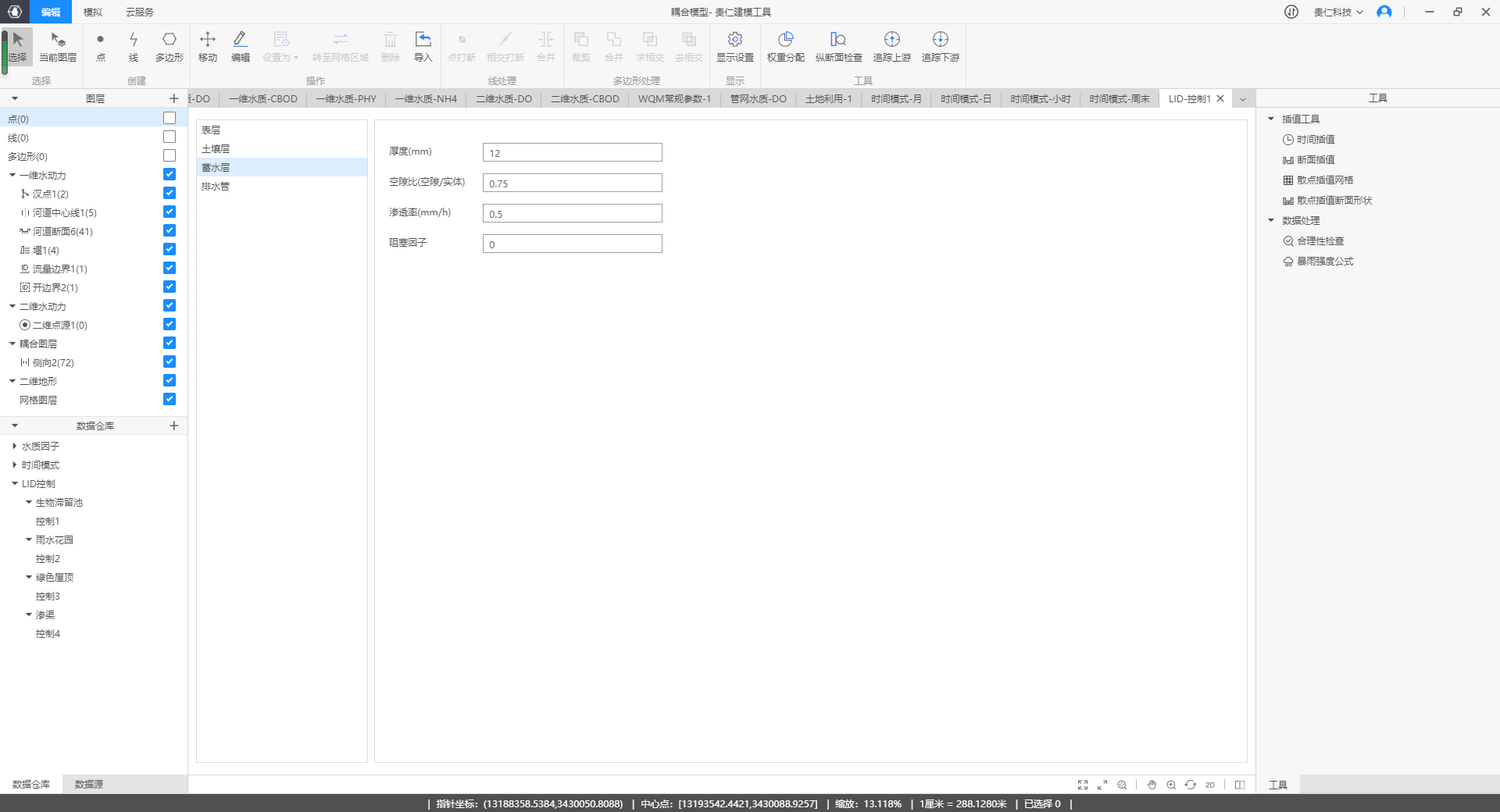This screenshot has width=1500, height=812.
Task: Switch to 时间模式-月 tab
Action: 897,99
